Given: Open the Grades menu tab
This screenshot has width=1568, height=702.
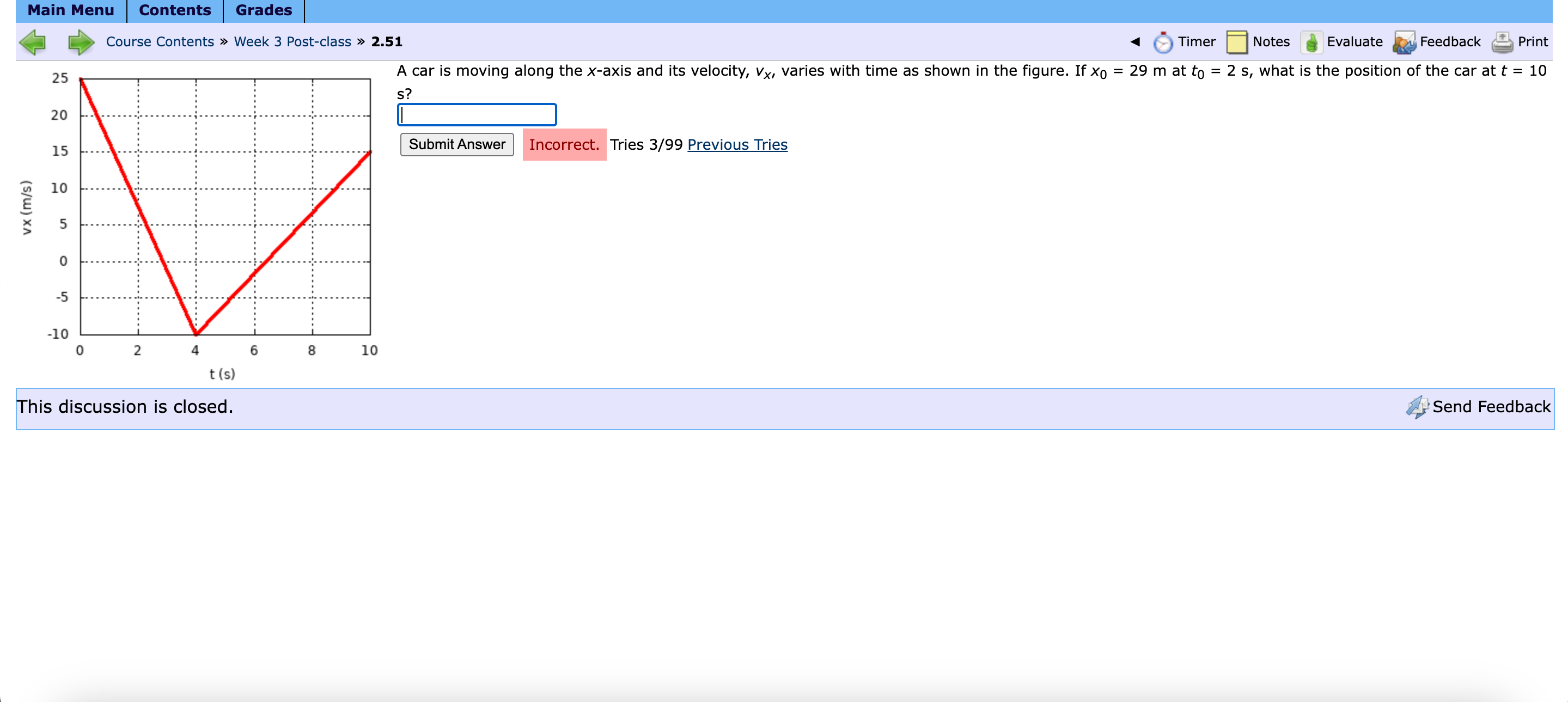Looking at the screenshot, I should click(x=264, y=10).
